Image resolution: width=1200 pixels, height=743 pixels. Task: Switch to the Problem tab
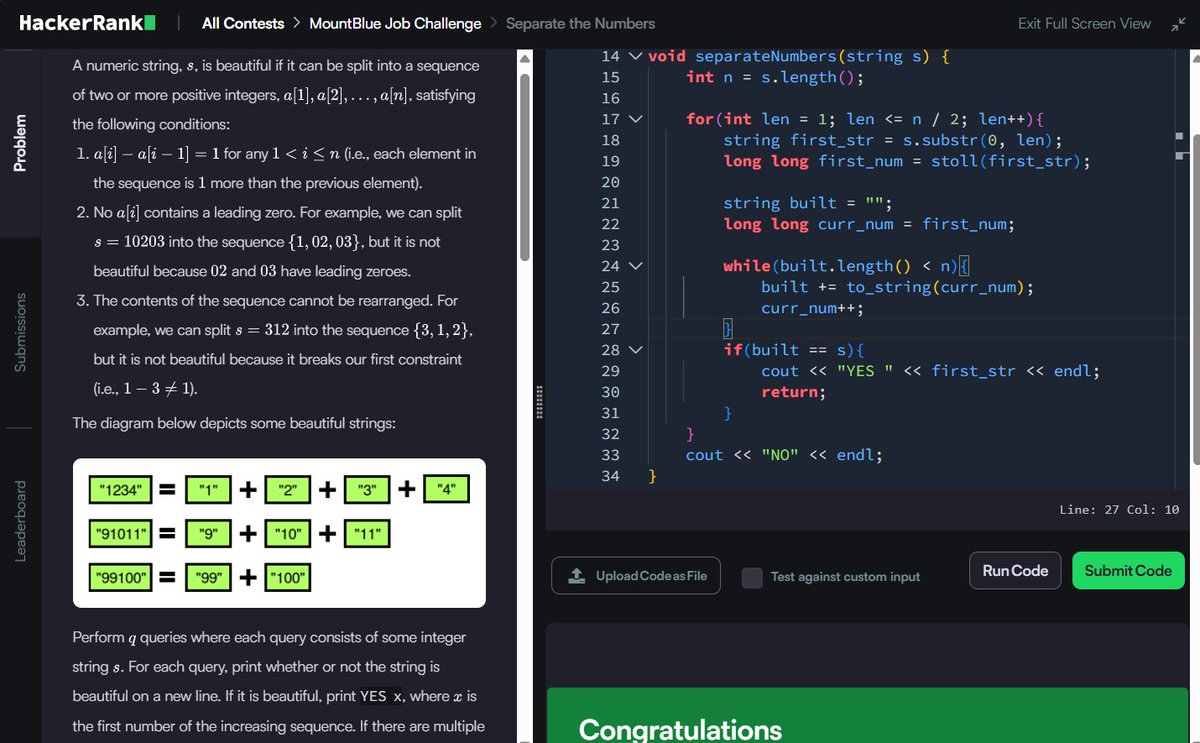tap(20, 143)
